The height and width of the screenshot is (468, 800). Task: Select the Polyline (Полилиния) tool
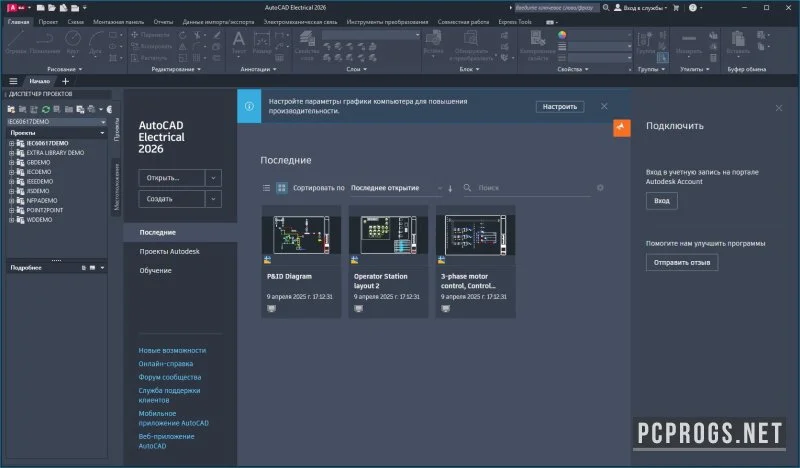tap(45, 42)
